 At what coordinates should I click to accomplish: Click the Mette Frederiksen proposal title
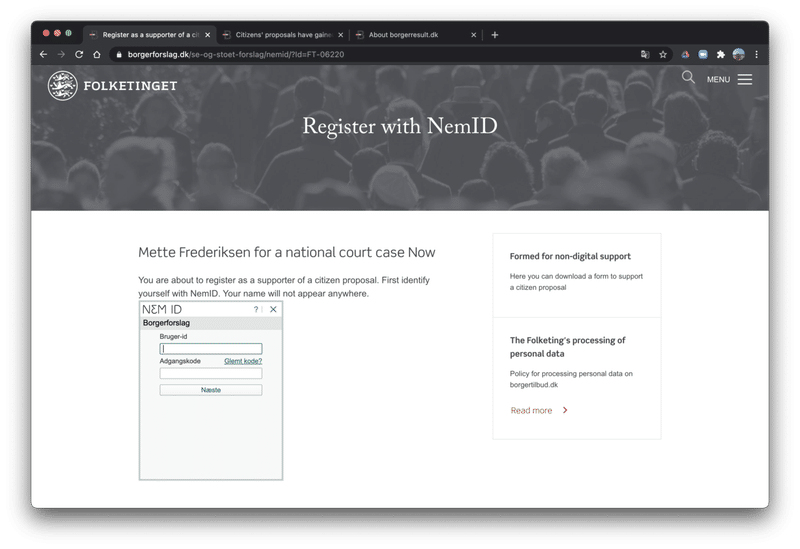pyautogui.click(x=287, y=252)
